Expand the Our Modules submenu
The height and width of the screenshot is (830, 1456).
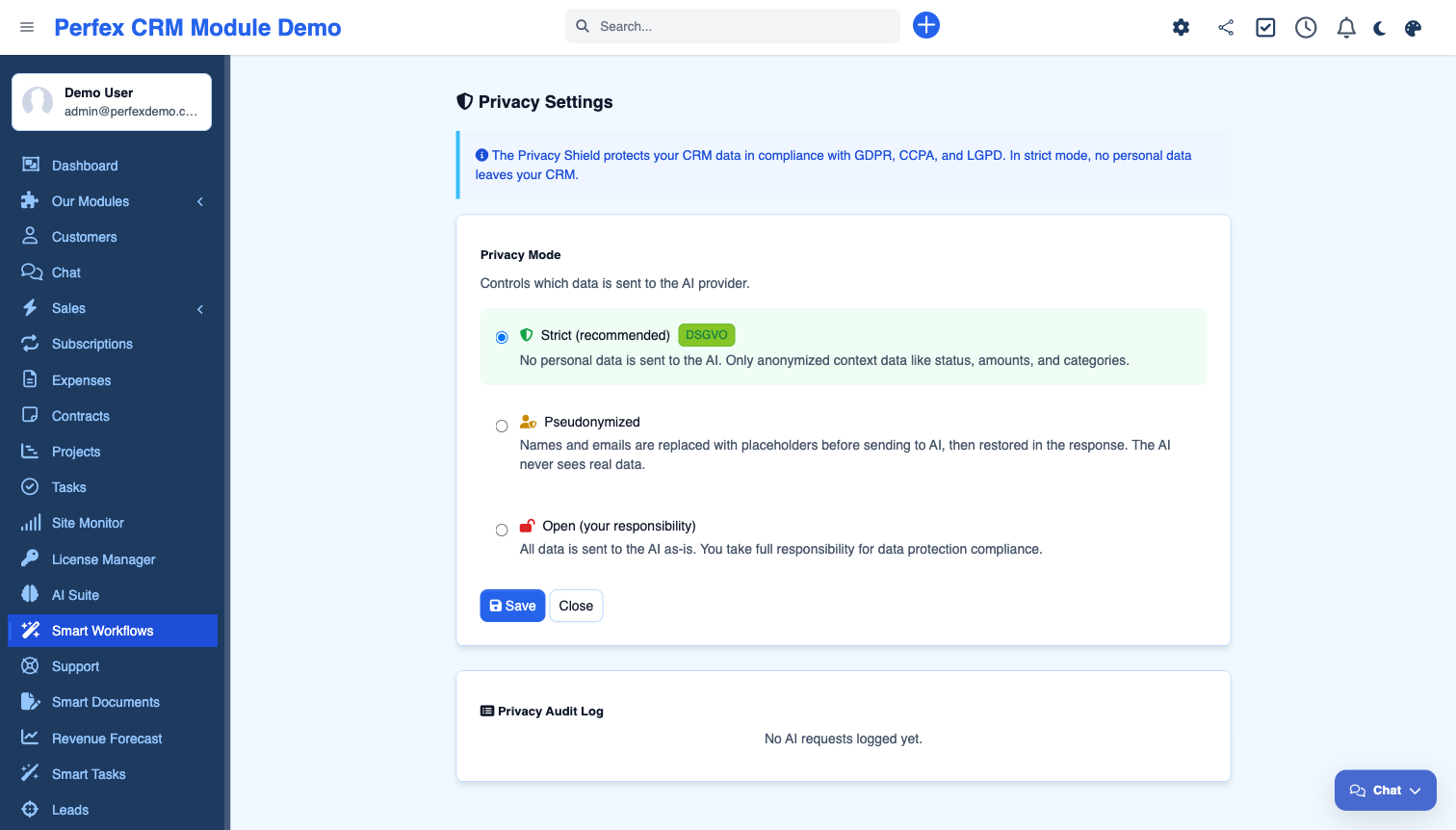coord(200,201)
